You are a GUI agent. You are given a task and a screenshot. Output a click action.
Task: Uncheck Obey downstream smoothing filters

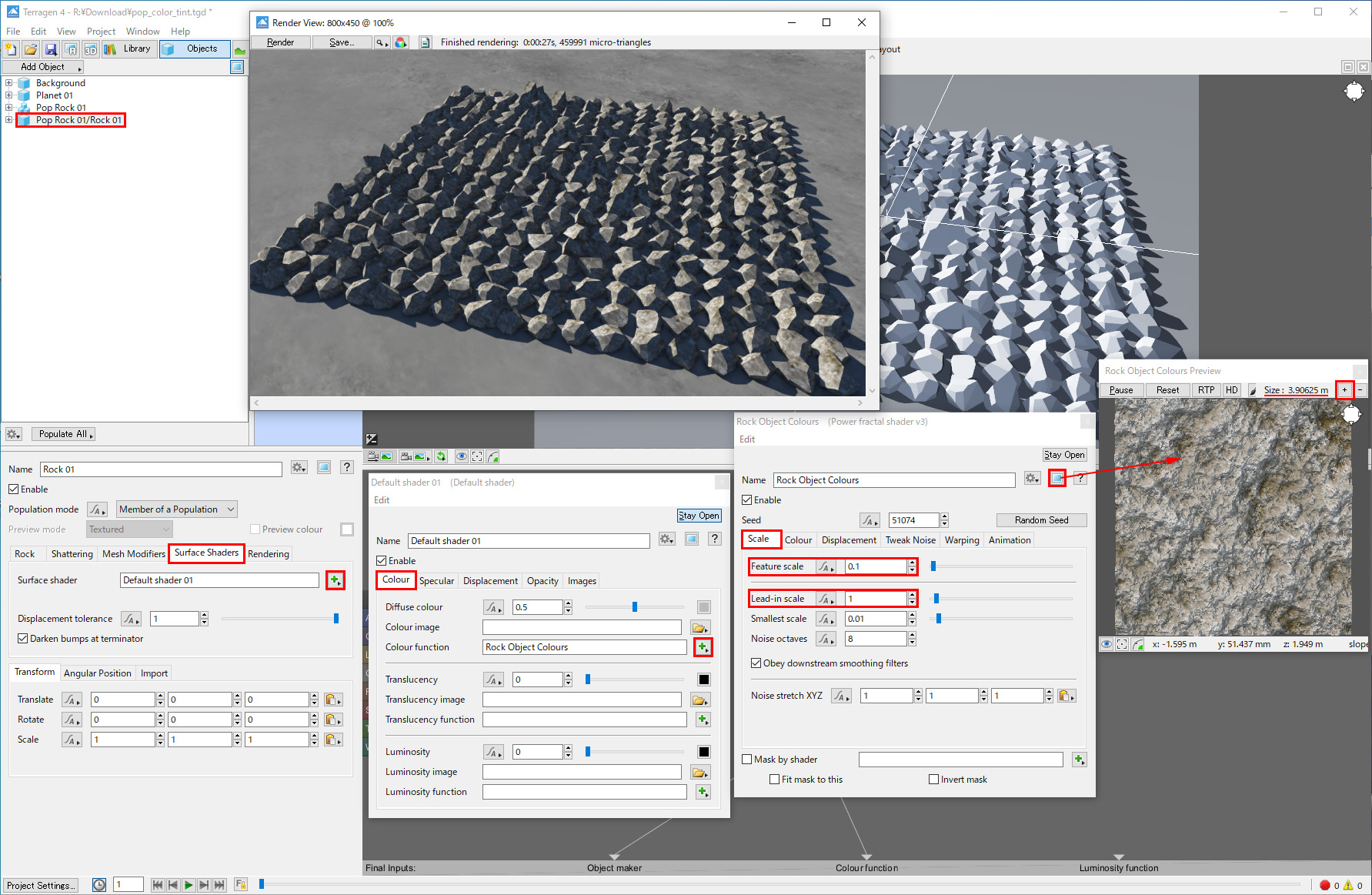coord(756,663)
